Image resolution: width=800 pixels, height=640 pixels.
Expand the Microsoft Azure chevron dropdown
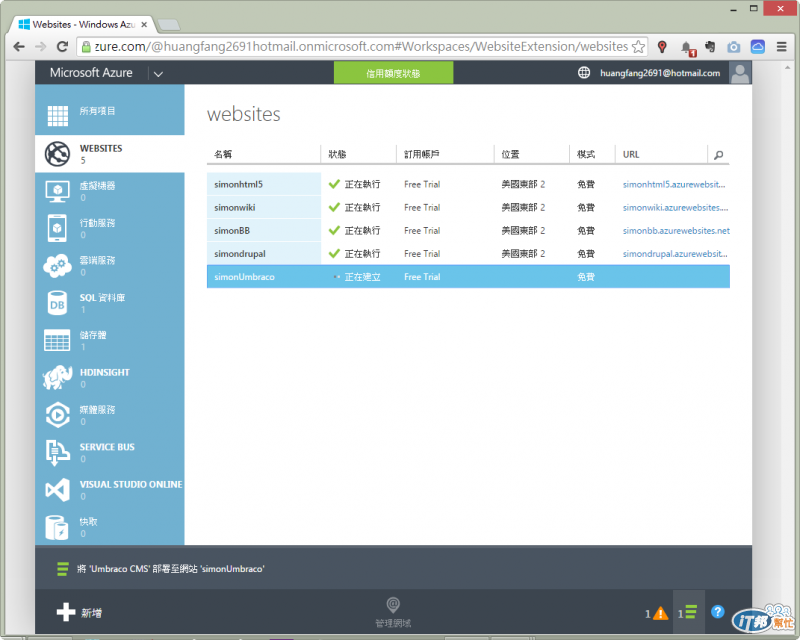coord(158,74)
